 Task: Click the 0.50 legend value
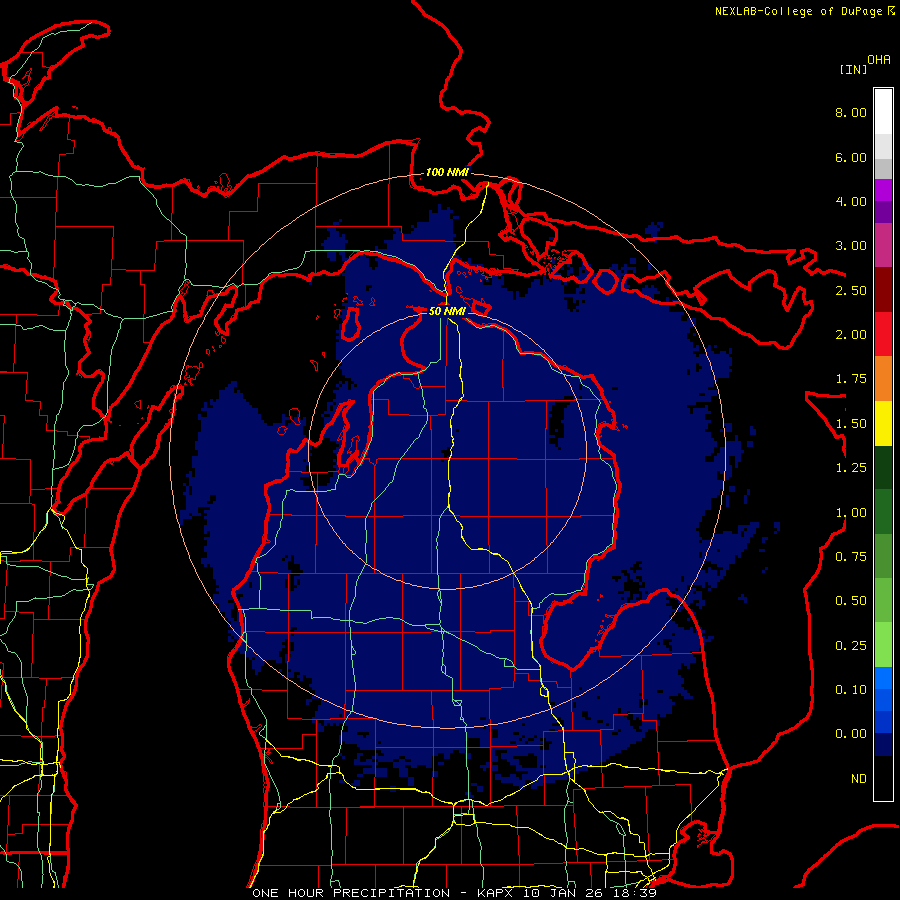click(851, 601)
